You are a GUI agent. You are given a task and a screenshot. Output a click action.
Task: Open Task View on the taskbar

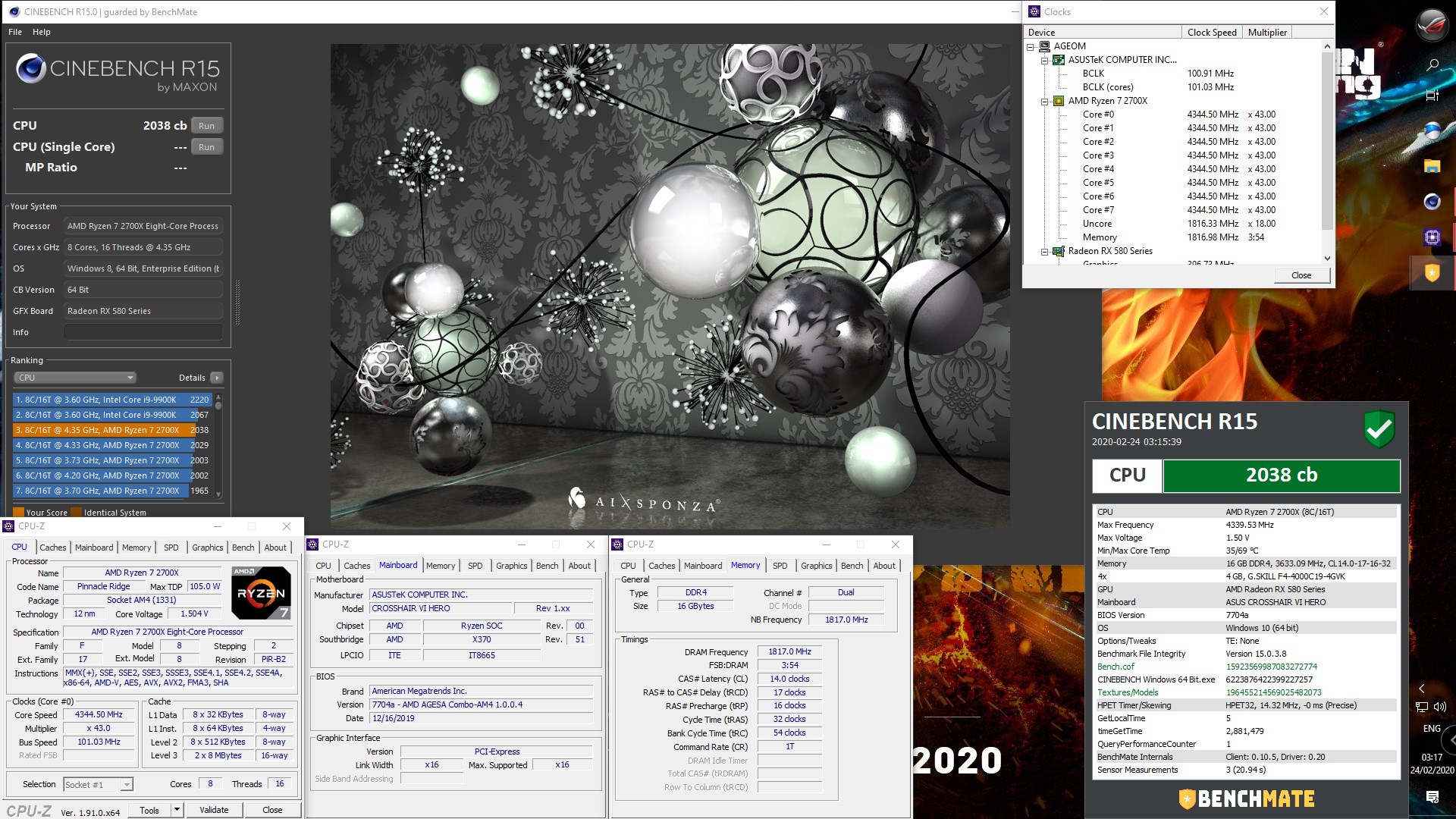pos(1432,95)
